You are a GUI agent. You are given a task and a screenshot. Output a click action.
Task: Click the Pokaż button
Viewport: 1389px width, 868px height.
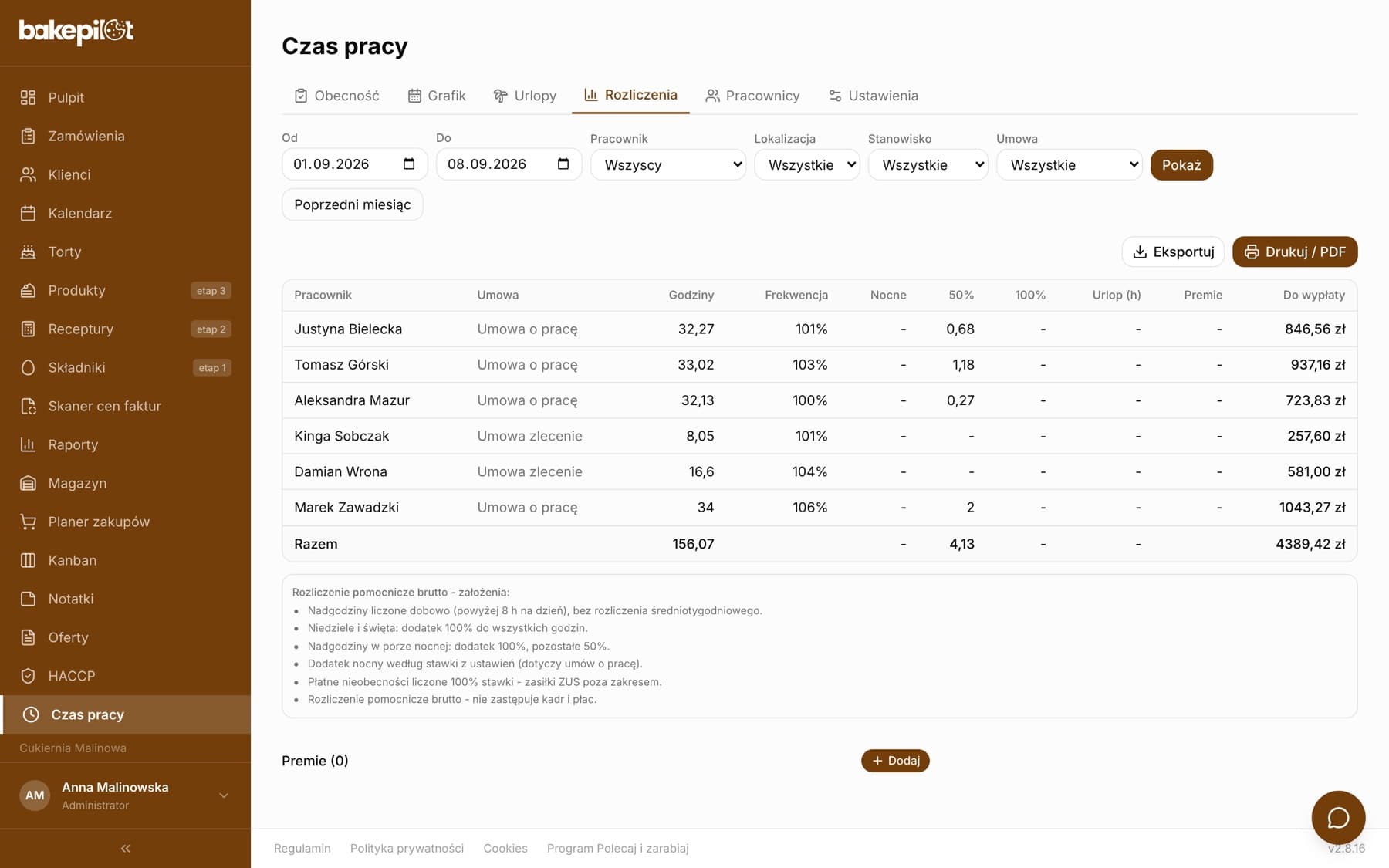click(x=1181, y=165)
